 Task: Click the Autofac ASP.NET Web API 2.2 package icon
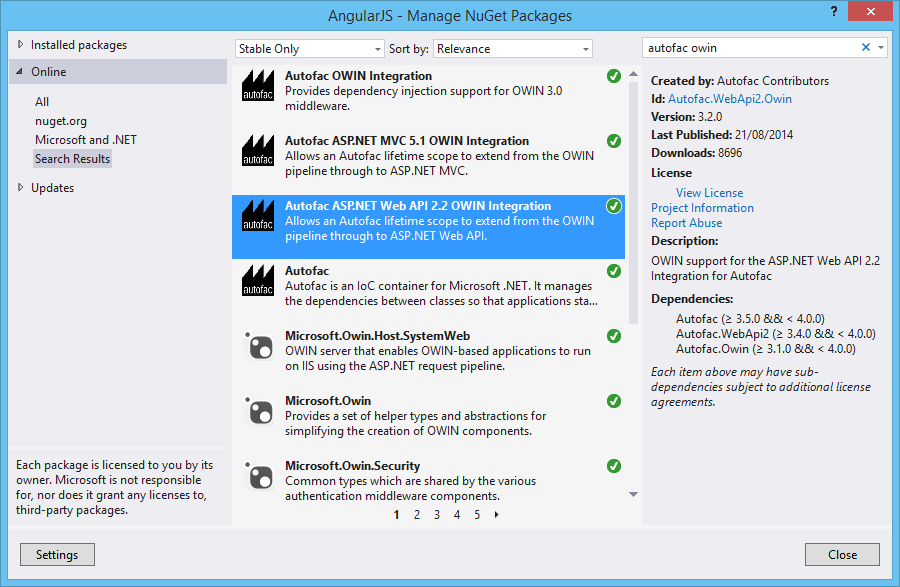click(258, 216)
